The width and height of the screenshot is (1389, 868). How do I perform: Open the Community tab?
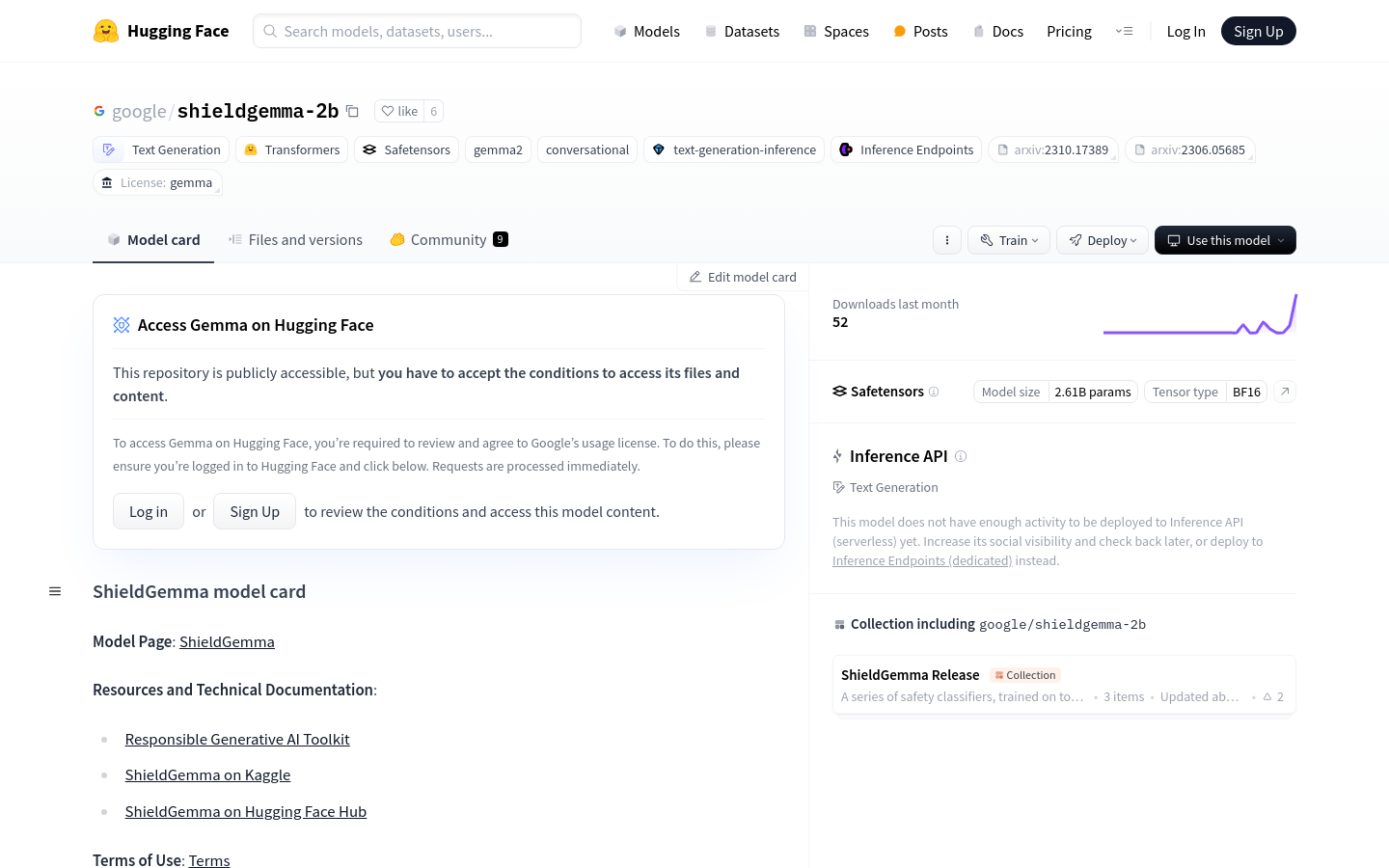[x=449, y=240]
